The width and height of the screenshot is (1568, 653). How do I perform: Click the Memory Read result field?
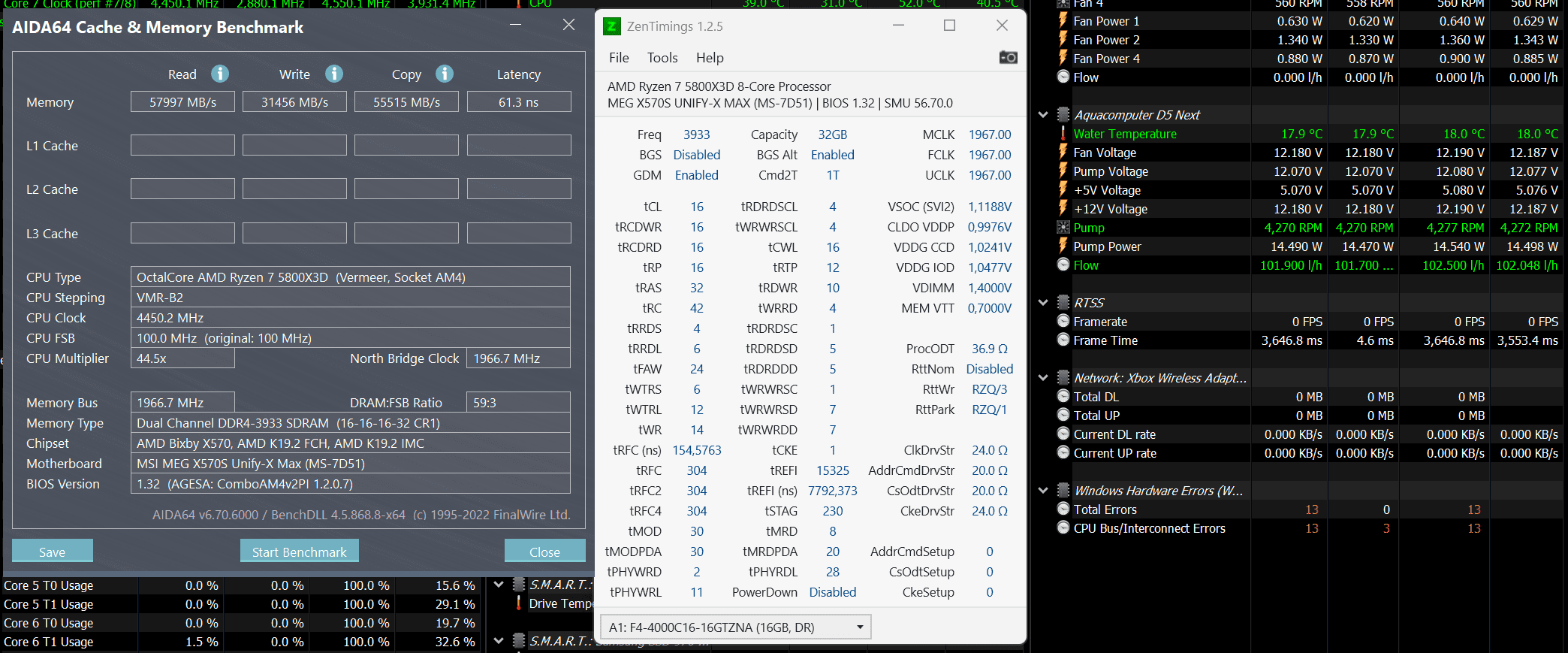point(182,102)
